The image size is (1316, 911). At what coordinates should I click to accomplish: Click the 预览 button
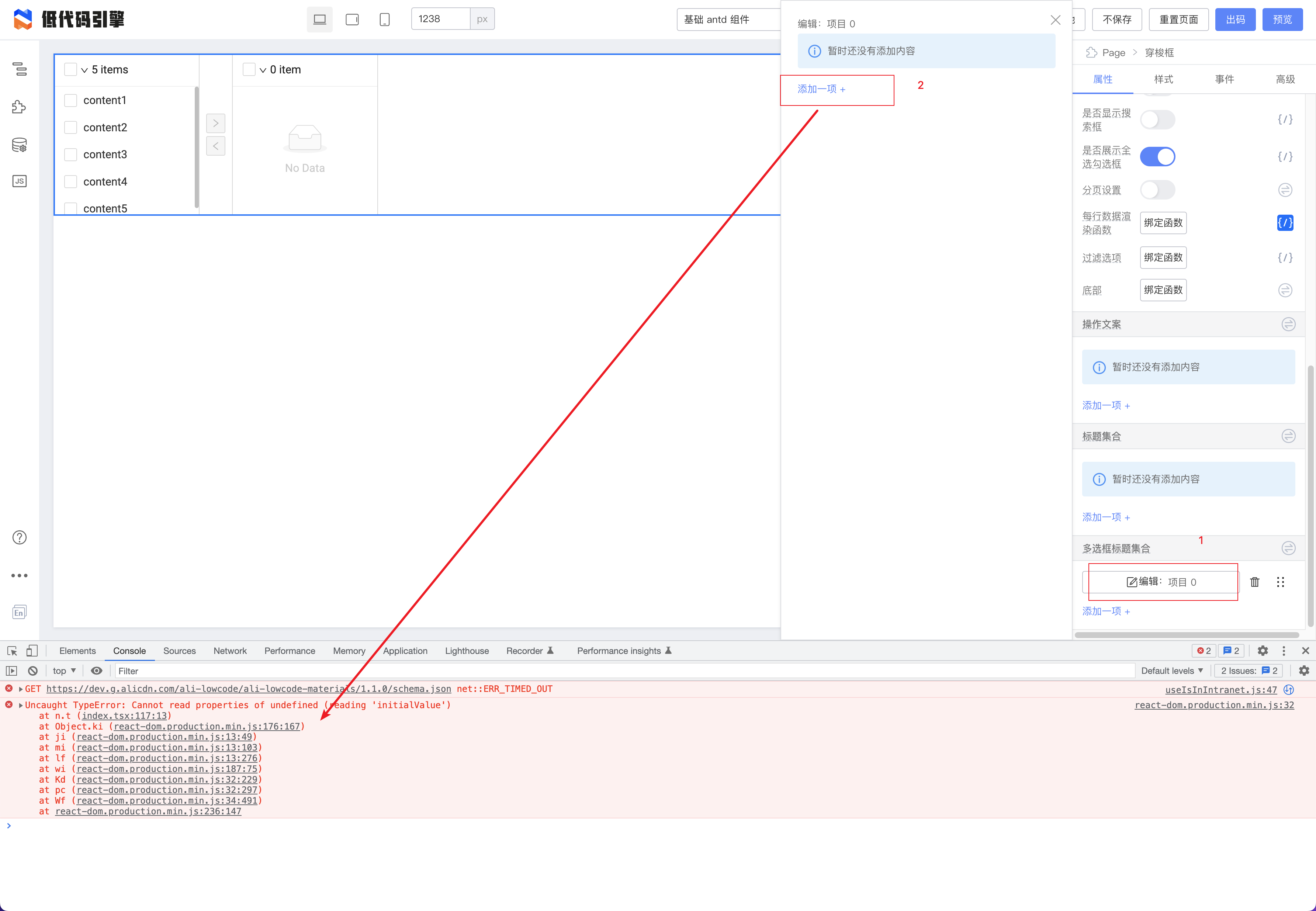point(1282,19)
